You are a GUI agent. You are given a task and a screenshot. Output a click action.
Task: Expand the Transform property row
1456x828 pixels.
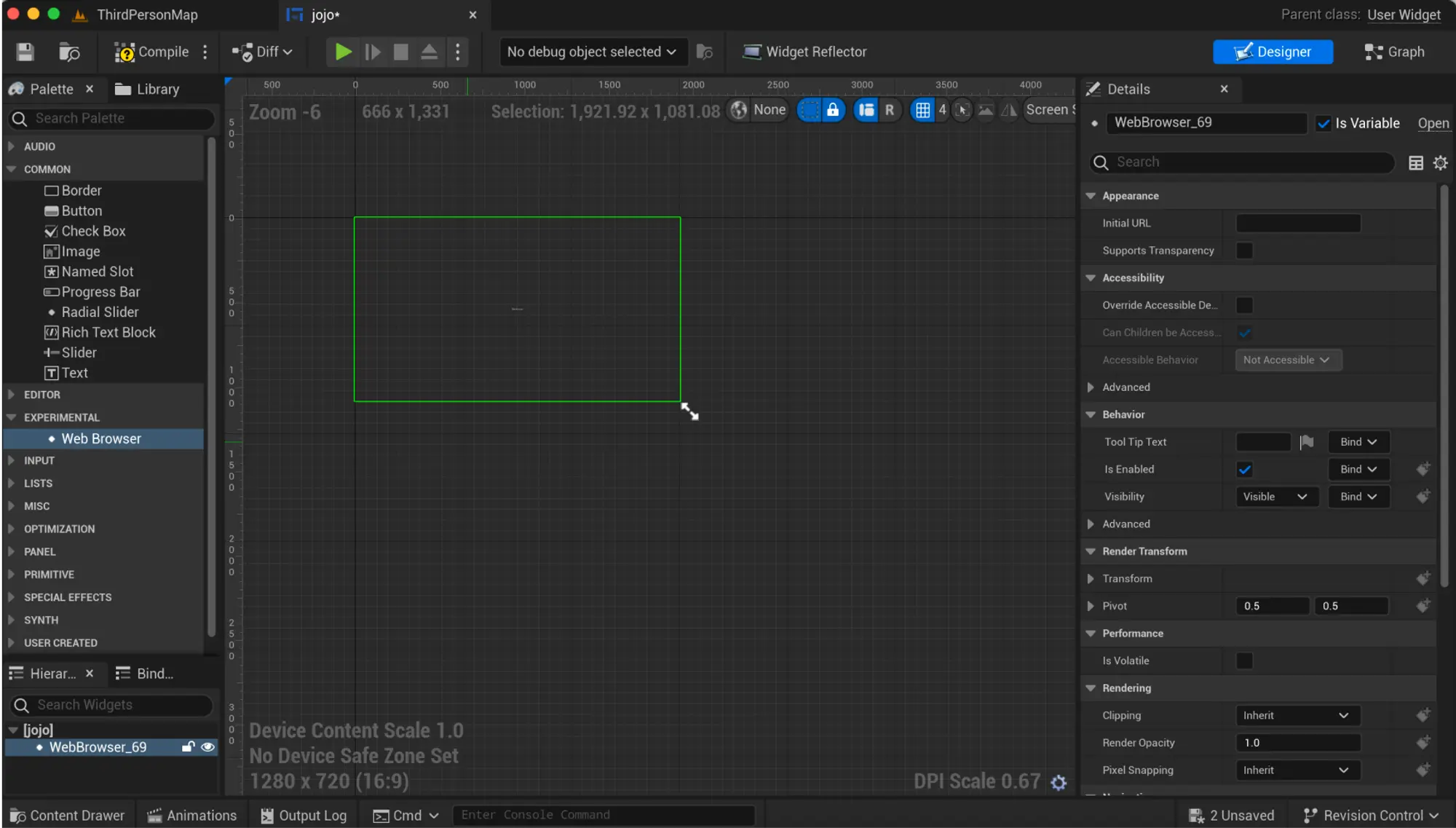click(1091, 579)
